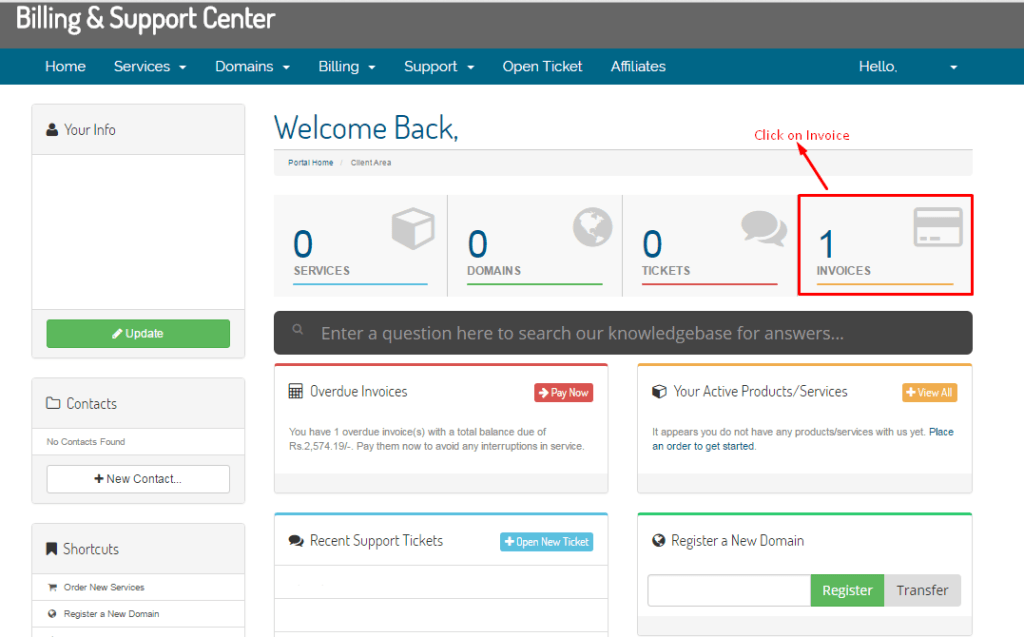The width and height of the screenshot is (1024, 637).
Task: Click the Recent Support Tickets chat icon
Action: click(x=296, y=541)
